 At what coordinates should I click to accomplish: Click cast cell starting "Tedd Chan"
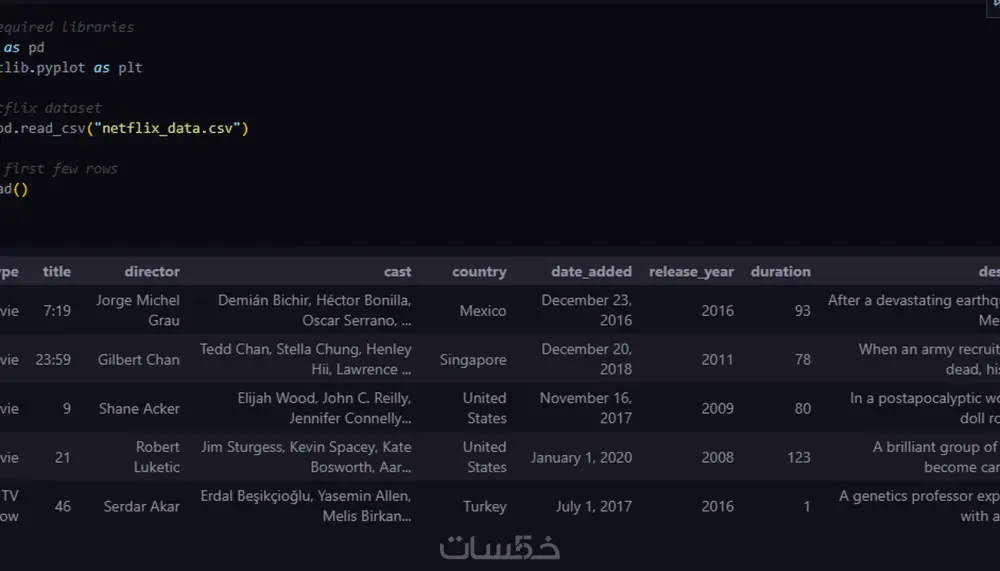(x=305, y=359)
